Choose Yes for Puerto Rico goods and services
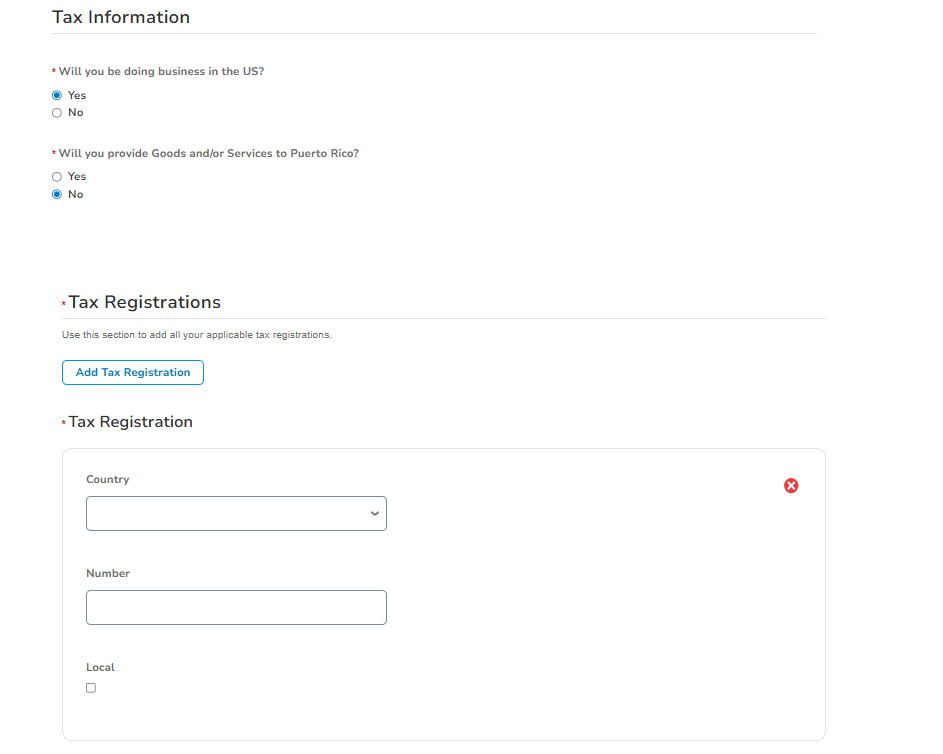The image size is (943, 754). click(x=57, y=177)
